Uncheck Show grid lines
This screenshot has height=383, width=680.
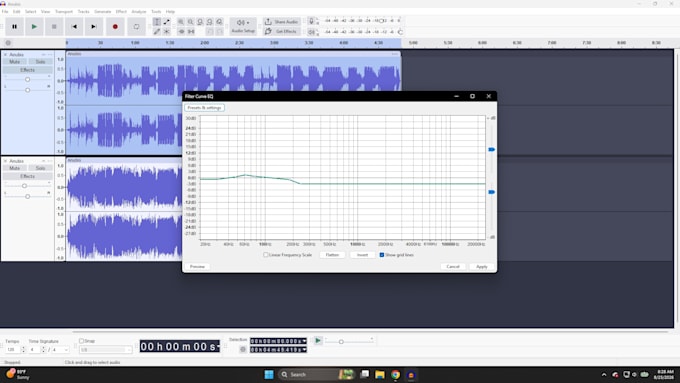(382, 255)
